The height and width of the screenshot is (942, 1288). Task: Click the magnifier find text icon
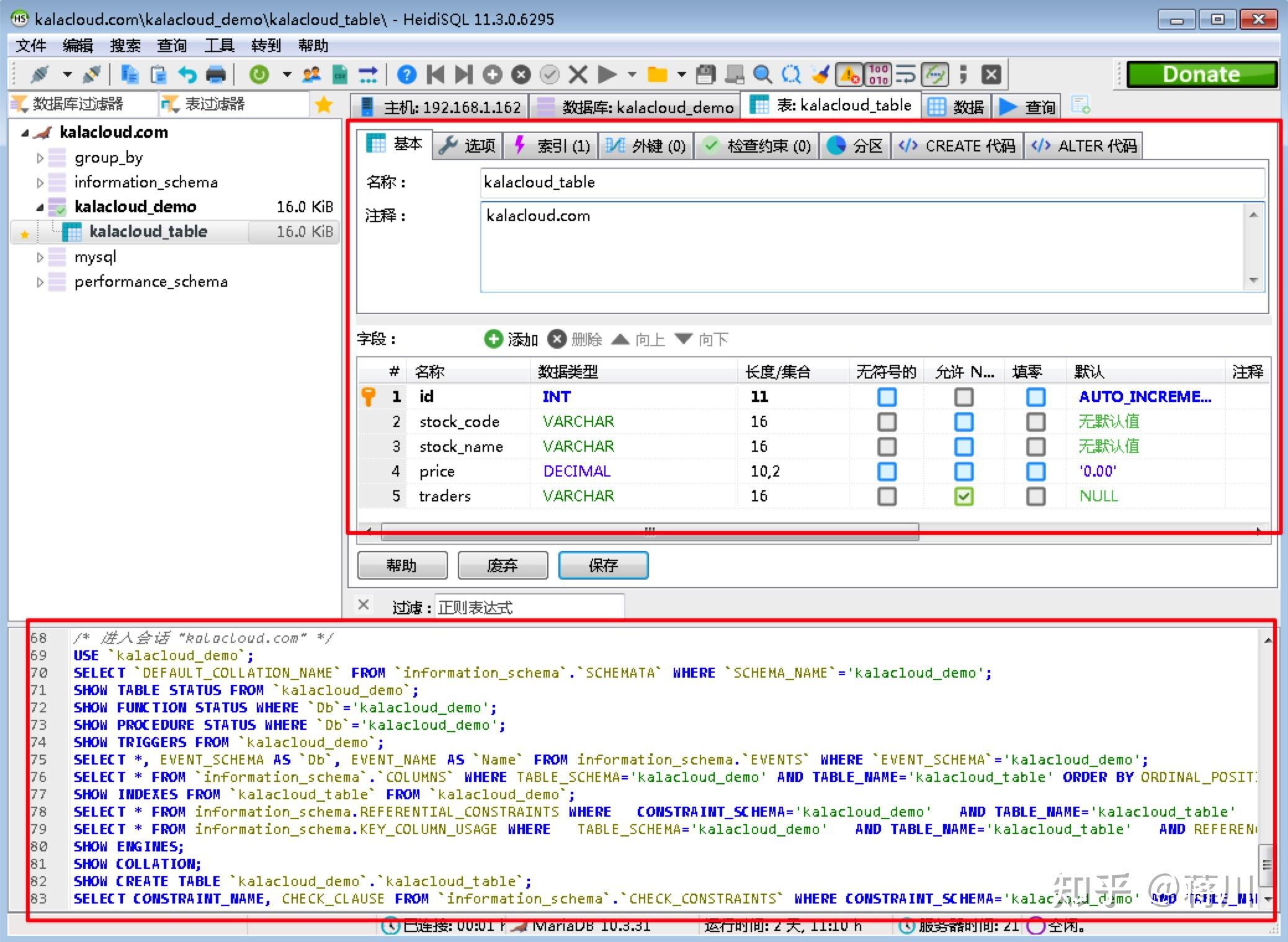click(x=762, y=75)
